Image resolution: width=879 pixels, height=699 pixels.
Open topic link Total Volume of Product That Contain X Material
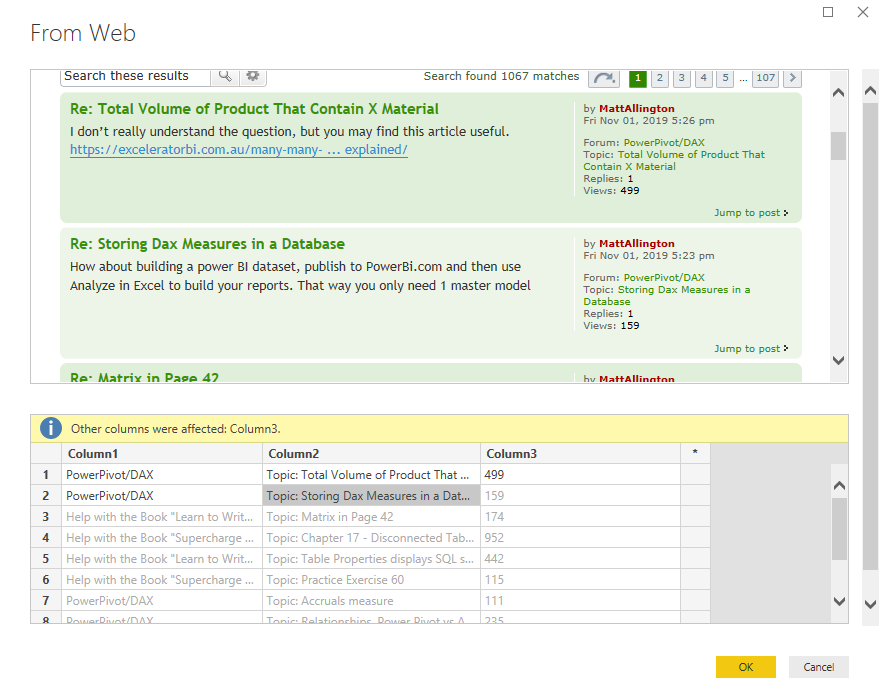(x=674, y=160)
